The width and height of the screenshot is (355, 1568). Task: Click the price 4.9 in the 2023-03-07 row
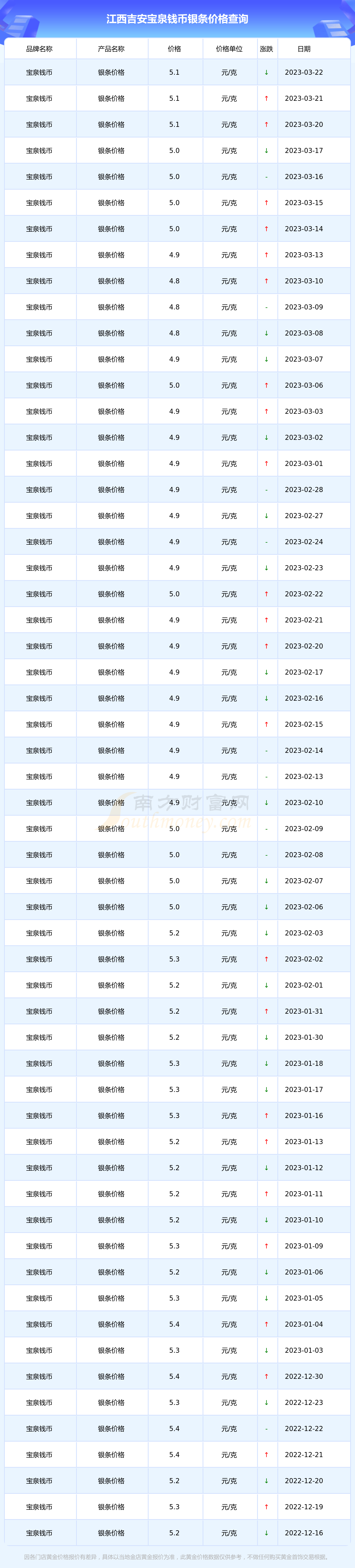[x=174, y=359]
